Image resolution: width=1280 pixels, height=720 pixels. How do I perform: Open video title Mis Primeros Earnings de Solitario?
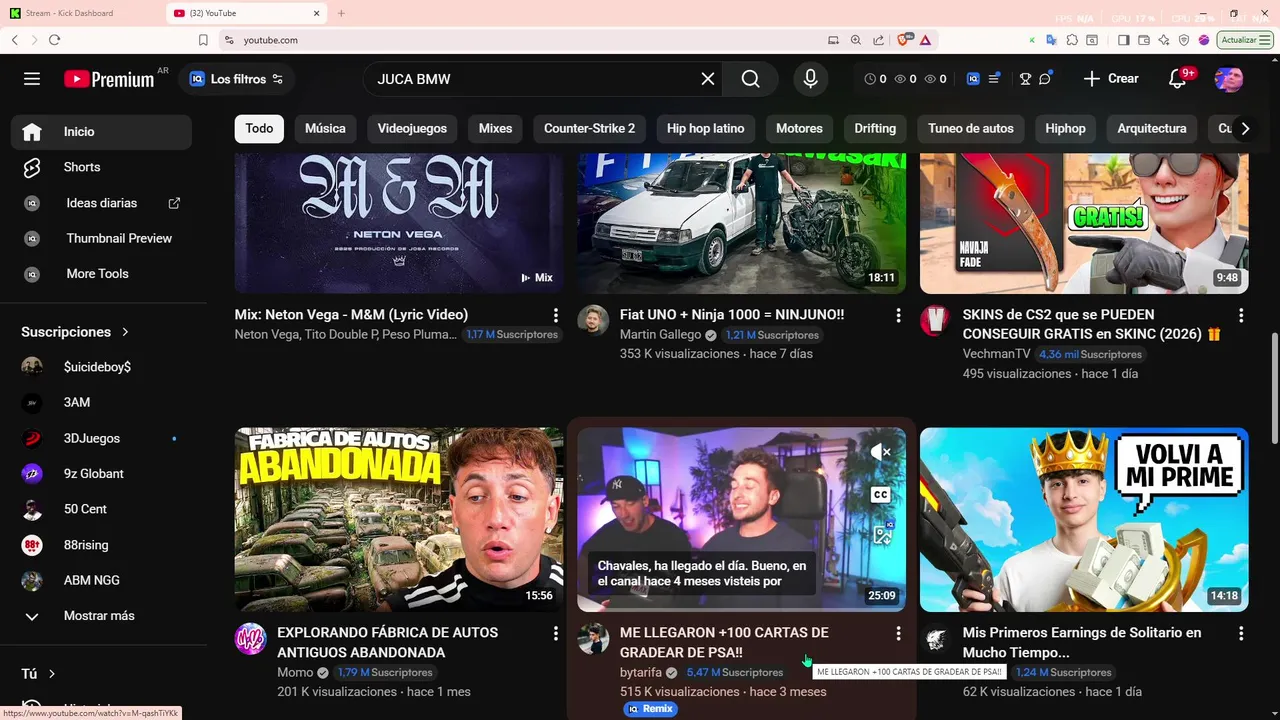1082,642
